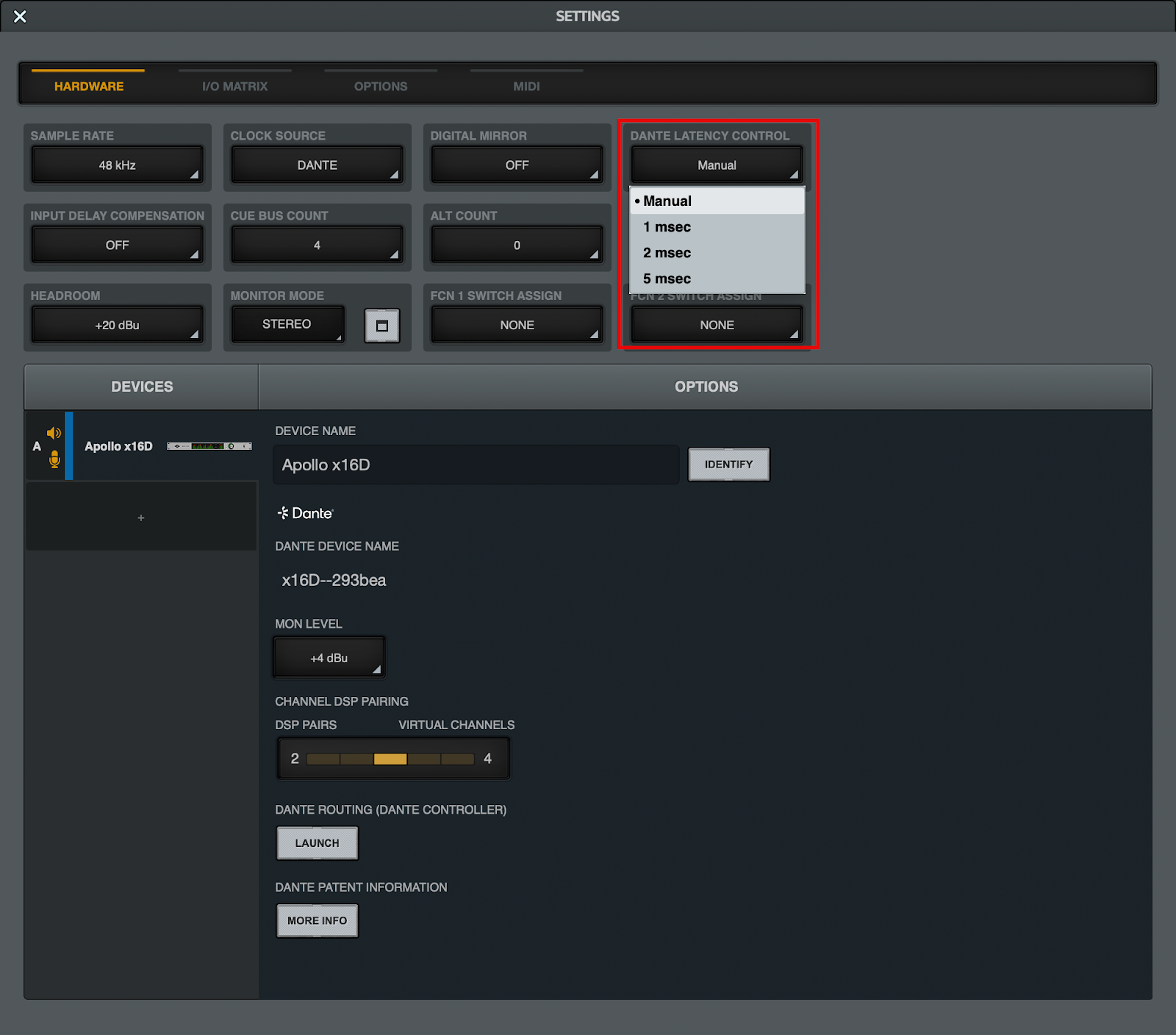This screenshot has height=1035, width=1176.
Task: Set DSP pairing slider toward 2 DSP pairs
Action: tap(323, 759)
